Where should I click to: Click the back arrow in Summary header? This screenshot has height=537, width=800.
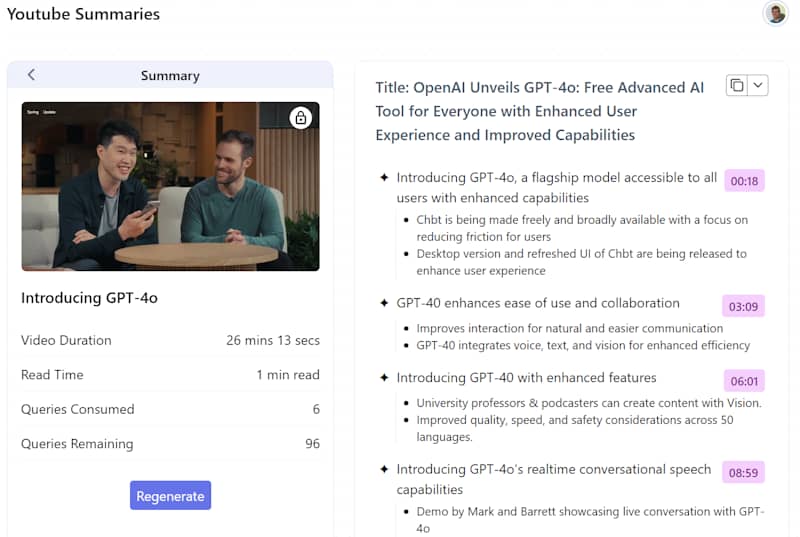pyautogui.click(x=32, y=75)
